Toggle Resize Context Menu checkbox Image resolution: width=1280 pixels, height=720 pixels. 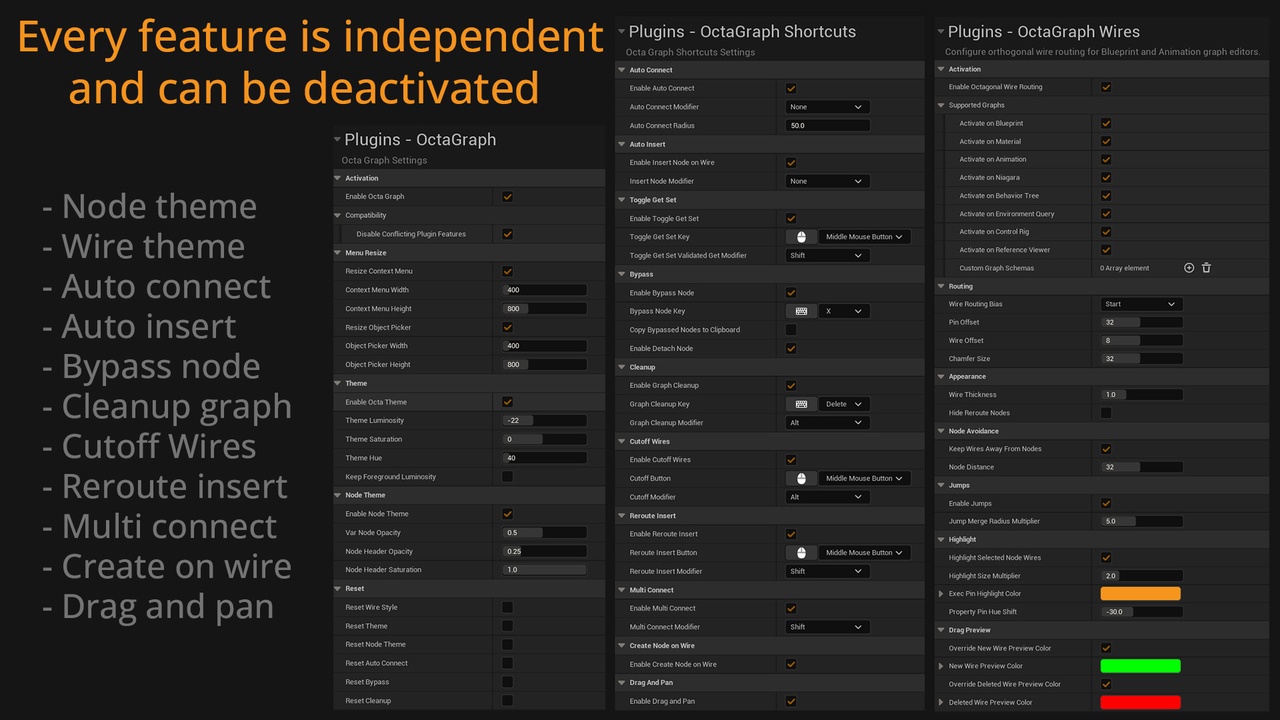click(x=507, y=271)
